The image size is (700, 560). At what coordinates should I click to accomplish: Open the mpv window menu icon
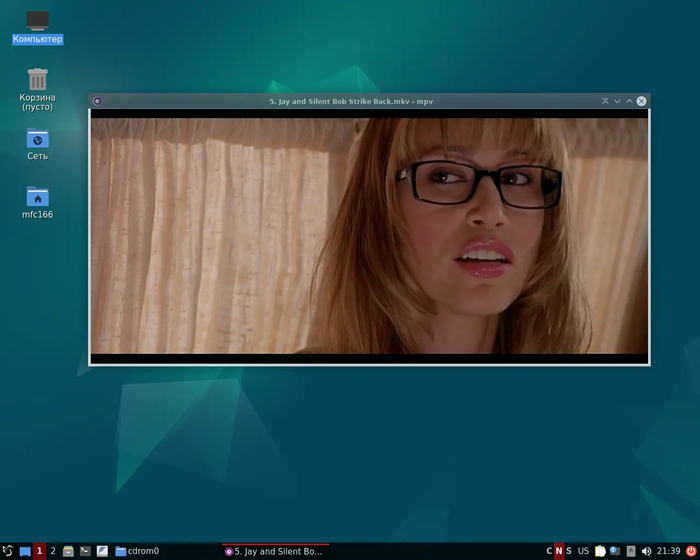[x=97, y=101]
